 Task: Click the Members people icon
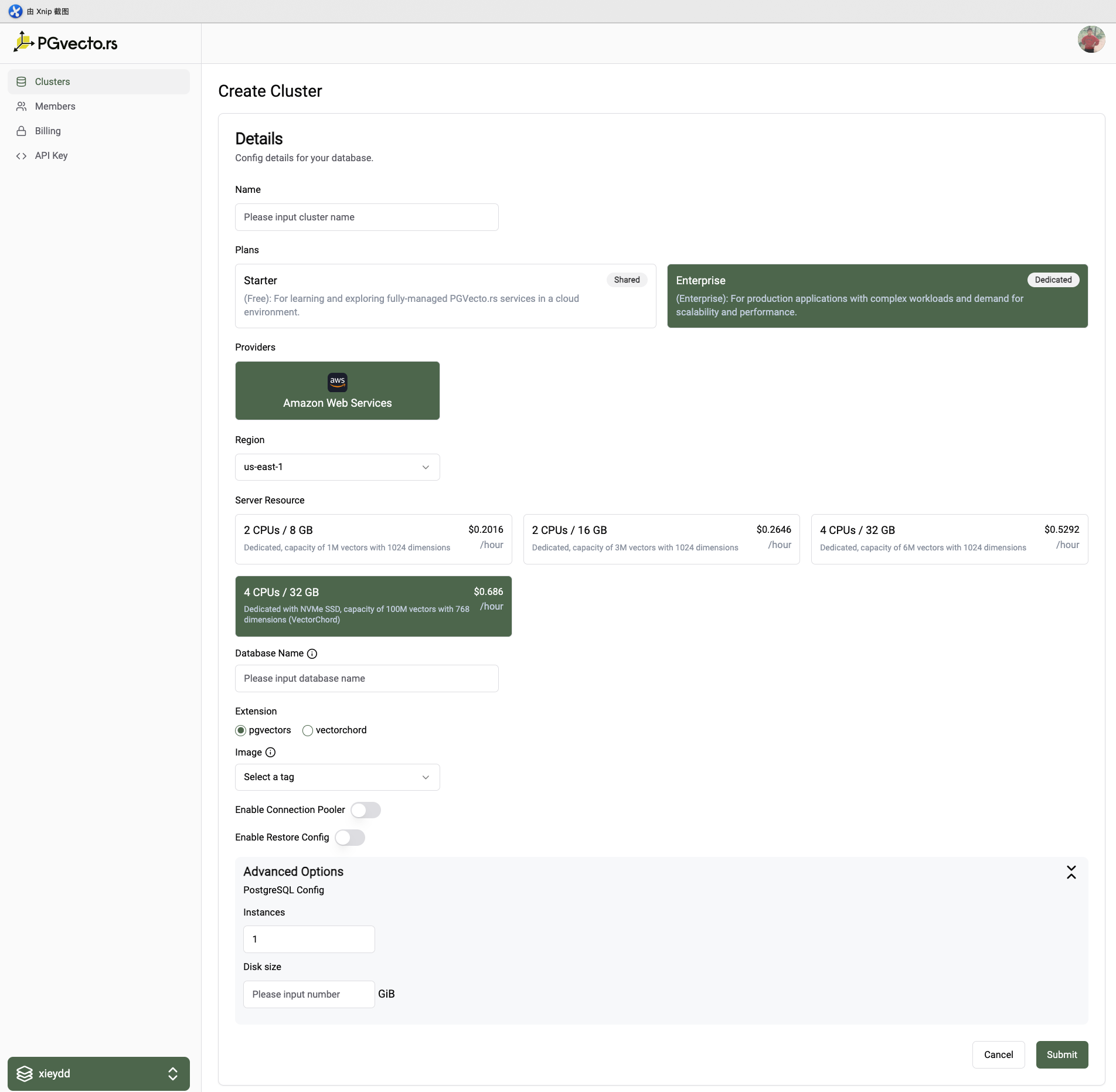(x=22, y=106)
